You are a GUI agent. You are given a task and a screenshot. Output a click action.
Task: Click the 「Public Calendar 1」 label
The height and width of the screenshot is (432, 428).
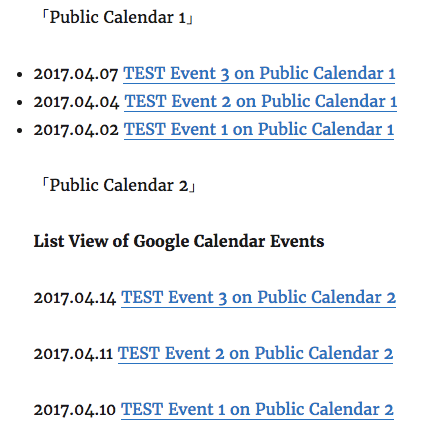click(117, 18)
